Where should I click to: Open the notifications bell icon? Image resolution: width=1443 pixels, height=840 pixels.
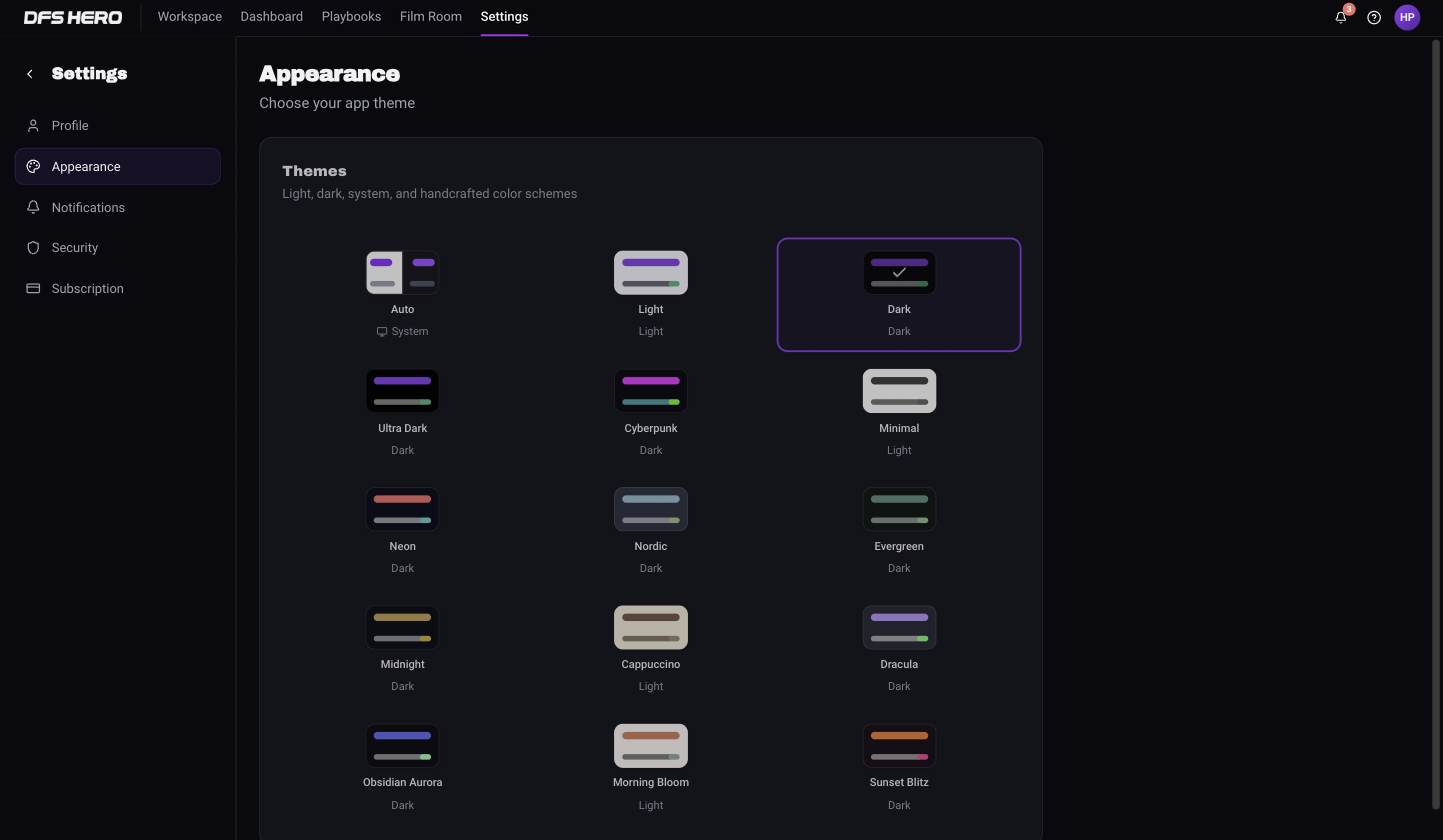(x=1341, y=17)
